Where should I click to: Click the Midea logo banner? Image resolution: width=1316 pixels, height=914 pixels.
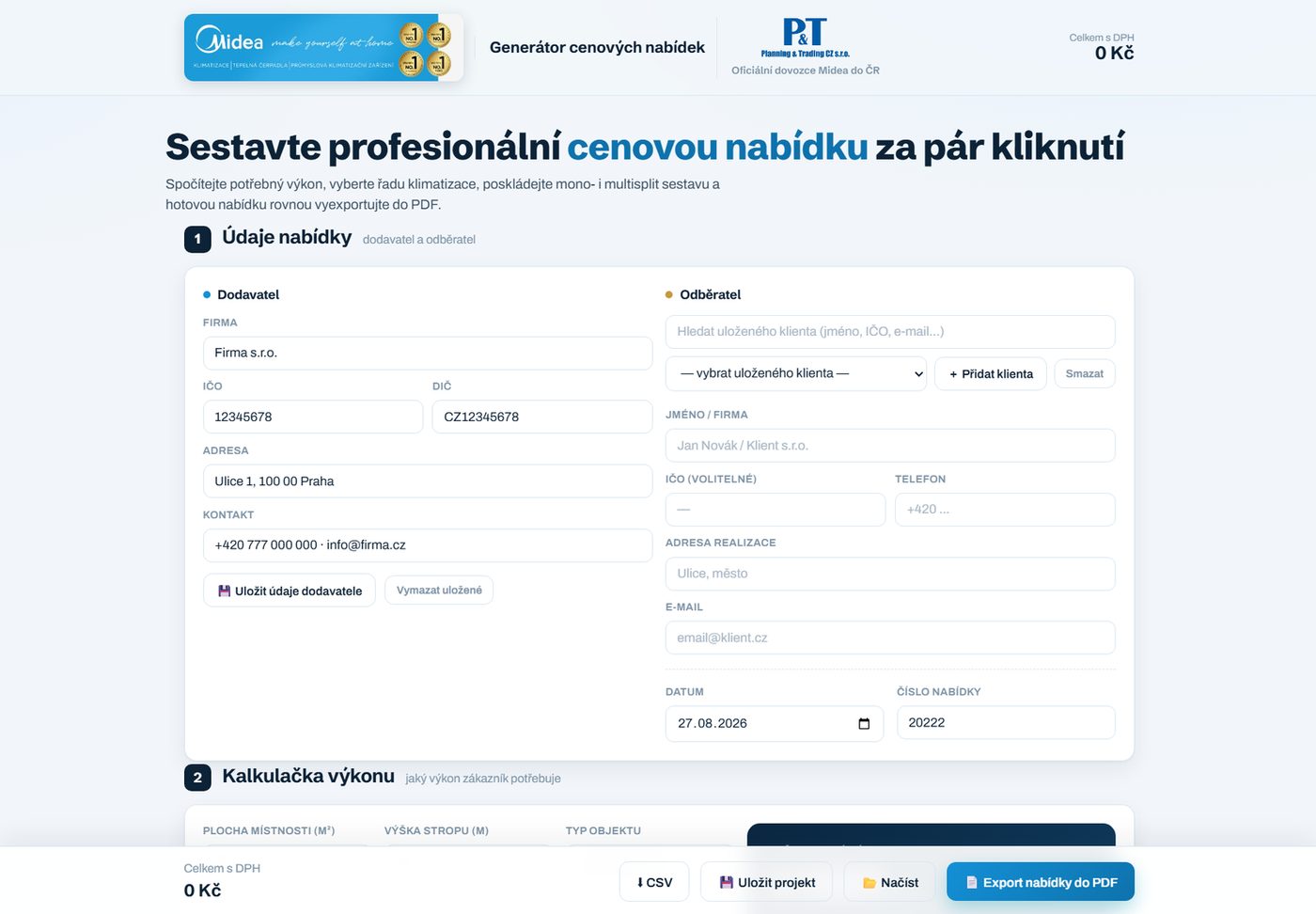pyautogui.click(x=323, y=47)
